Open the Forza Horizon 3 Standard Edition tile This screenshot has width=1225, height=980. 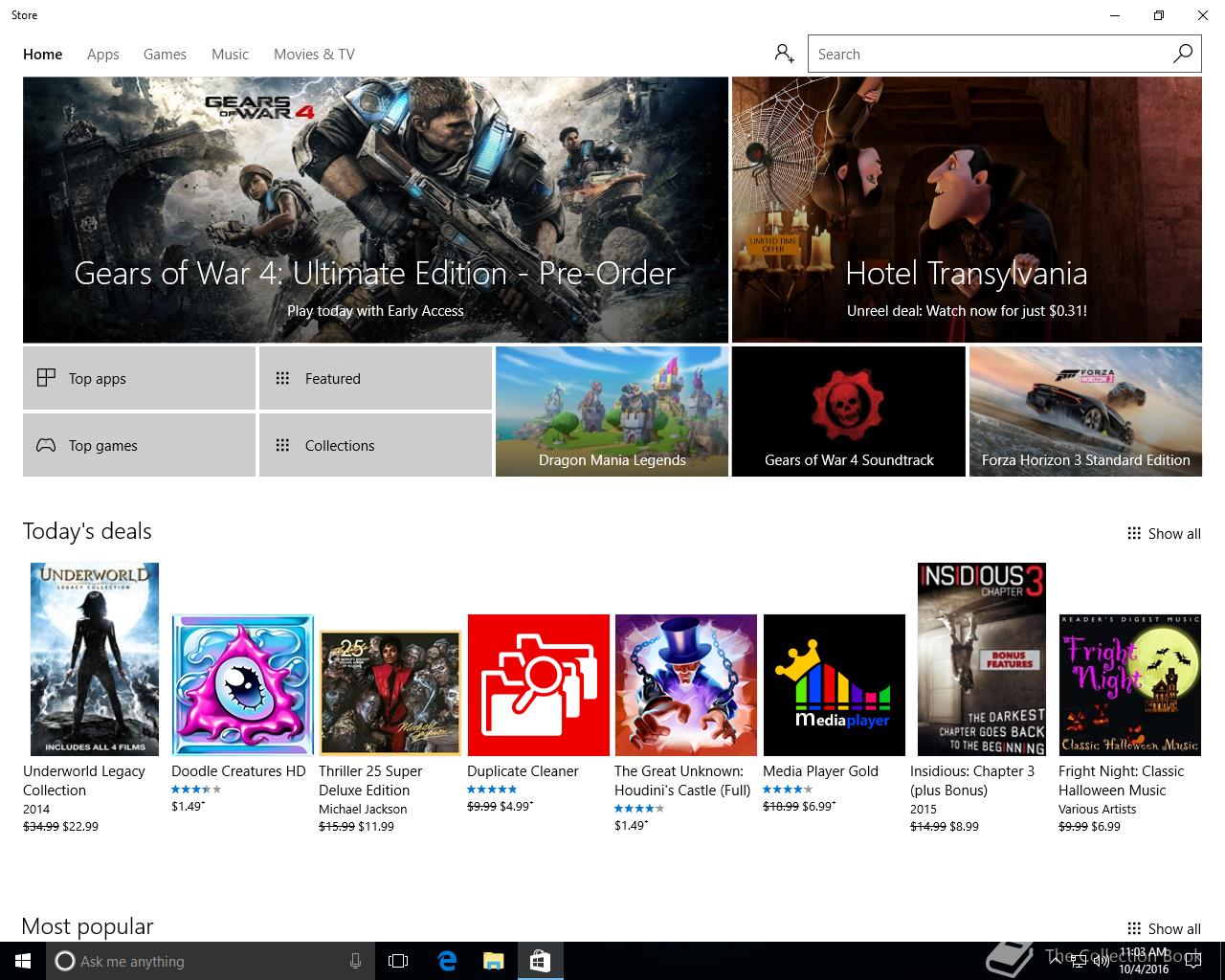(1085, 412)
